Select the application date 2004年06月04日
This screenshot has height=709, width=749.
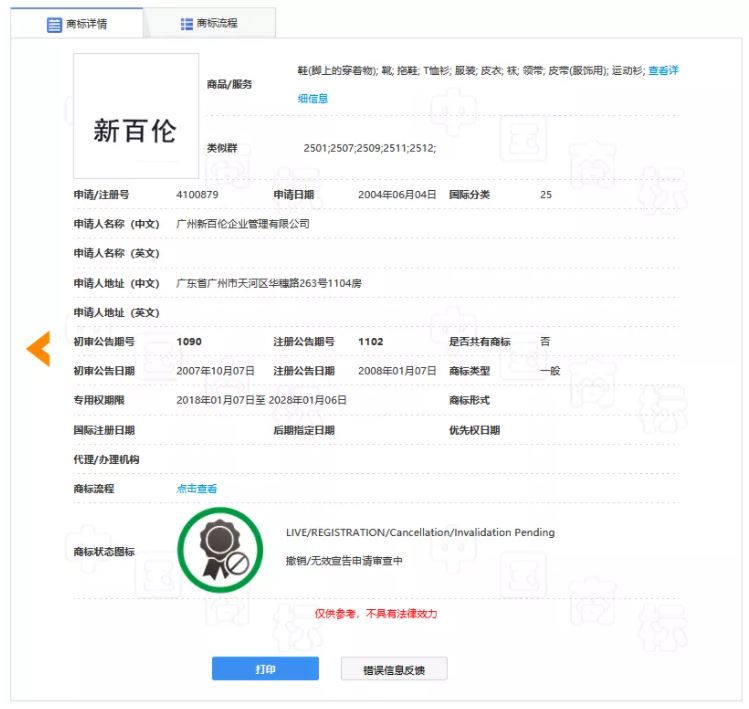tap(397, 194)
